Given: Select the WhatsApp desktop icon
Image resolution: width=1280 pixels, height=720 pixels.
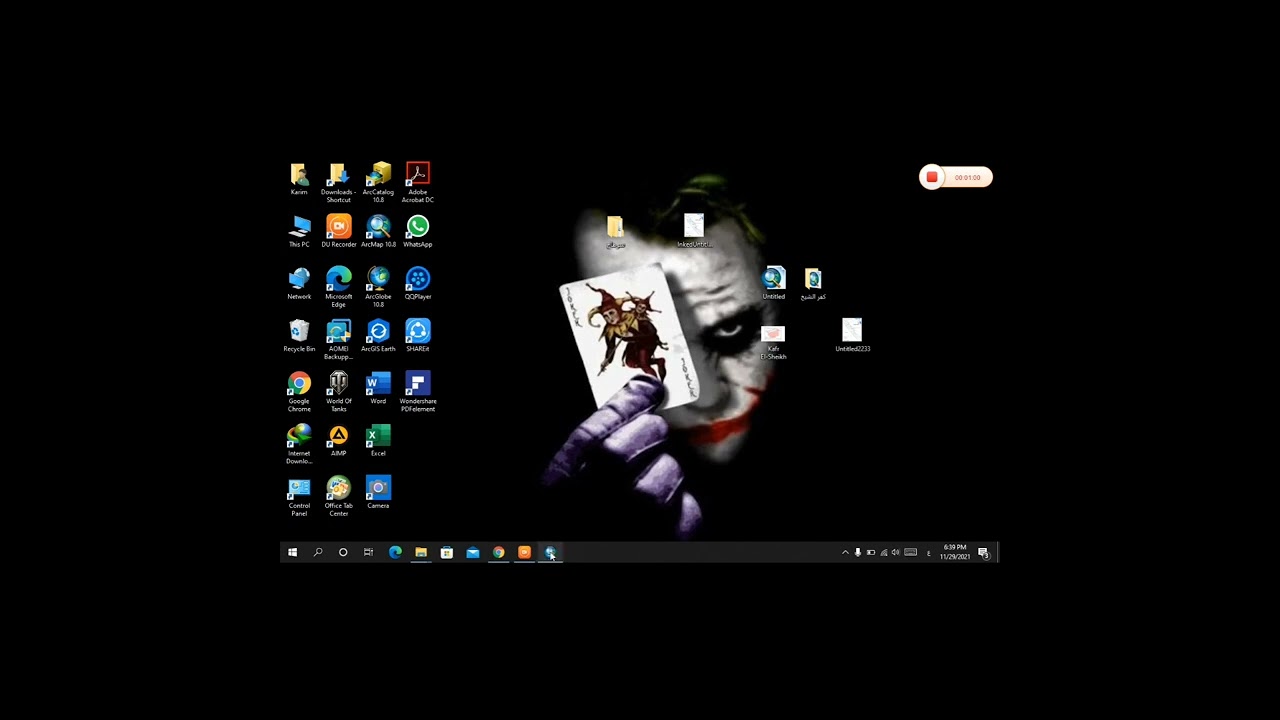Looking at the screenshot, I should pos(418,231).
